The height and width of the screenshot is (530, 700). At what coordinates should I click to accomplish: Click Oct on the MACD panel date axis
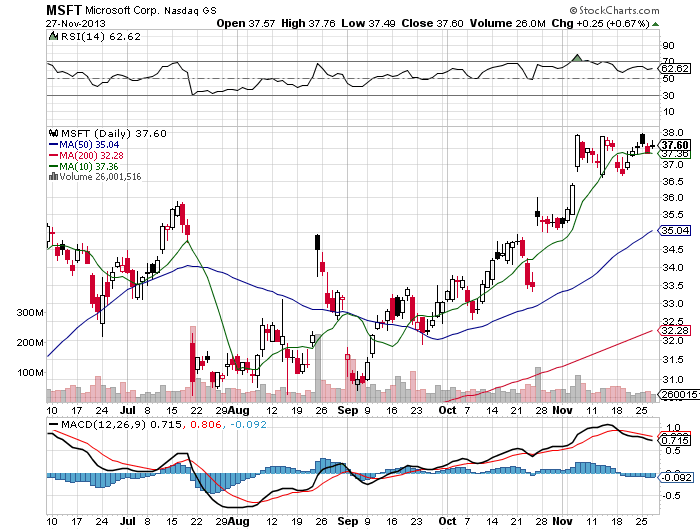tap(447, 521)
